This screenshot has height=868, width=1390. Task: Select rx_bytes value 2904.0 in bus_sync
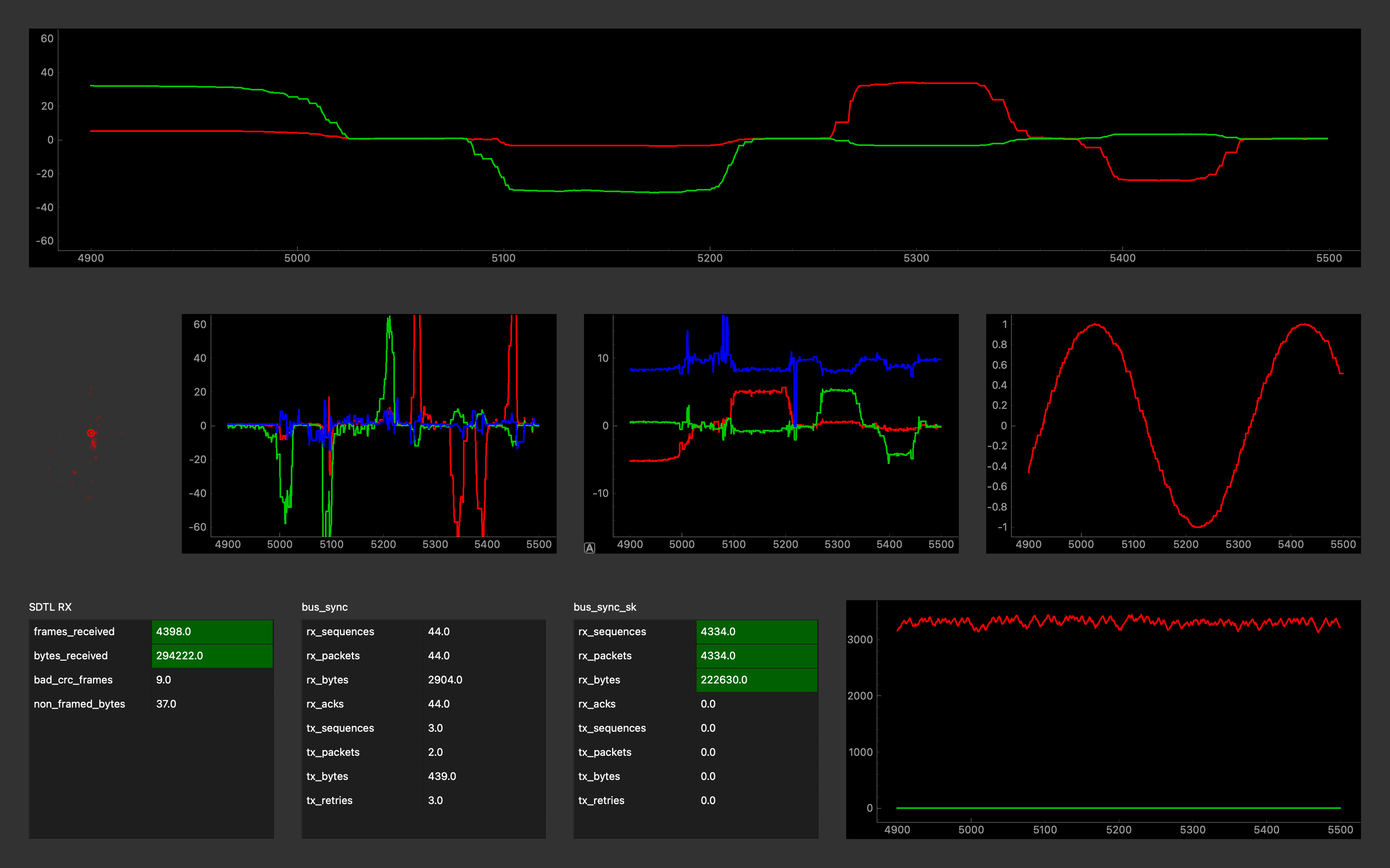point(445,680)
